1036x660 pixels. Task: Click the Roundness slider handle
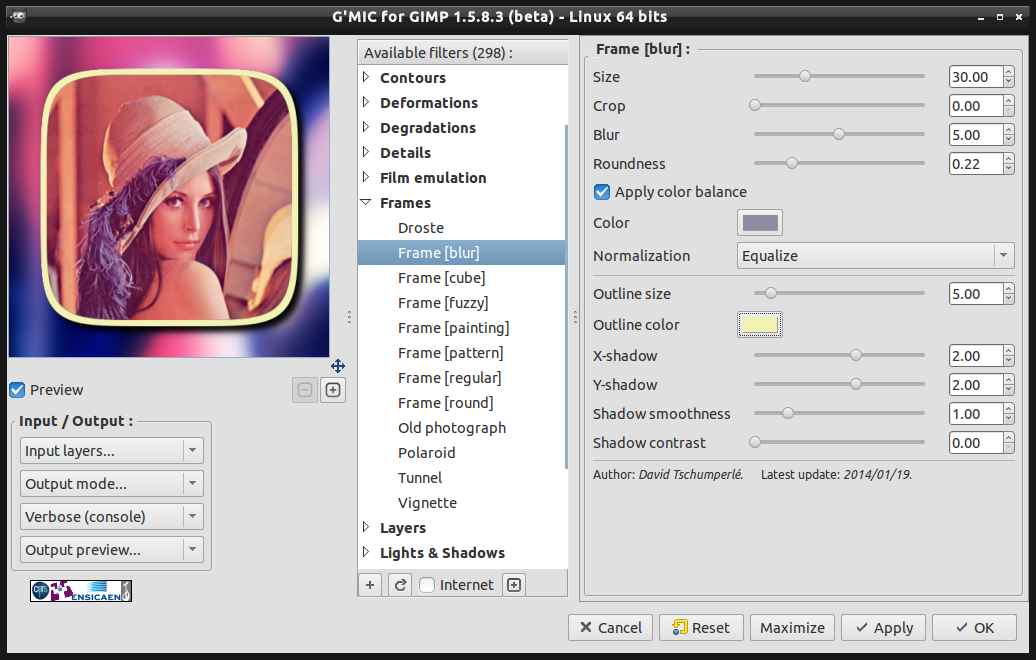[792, 163]
